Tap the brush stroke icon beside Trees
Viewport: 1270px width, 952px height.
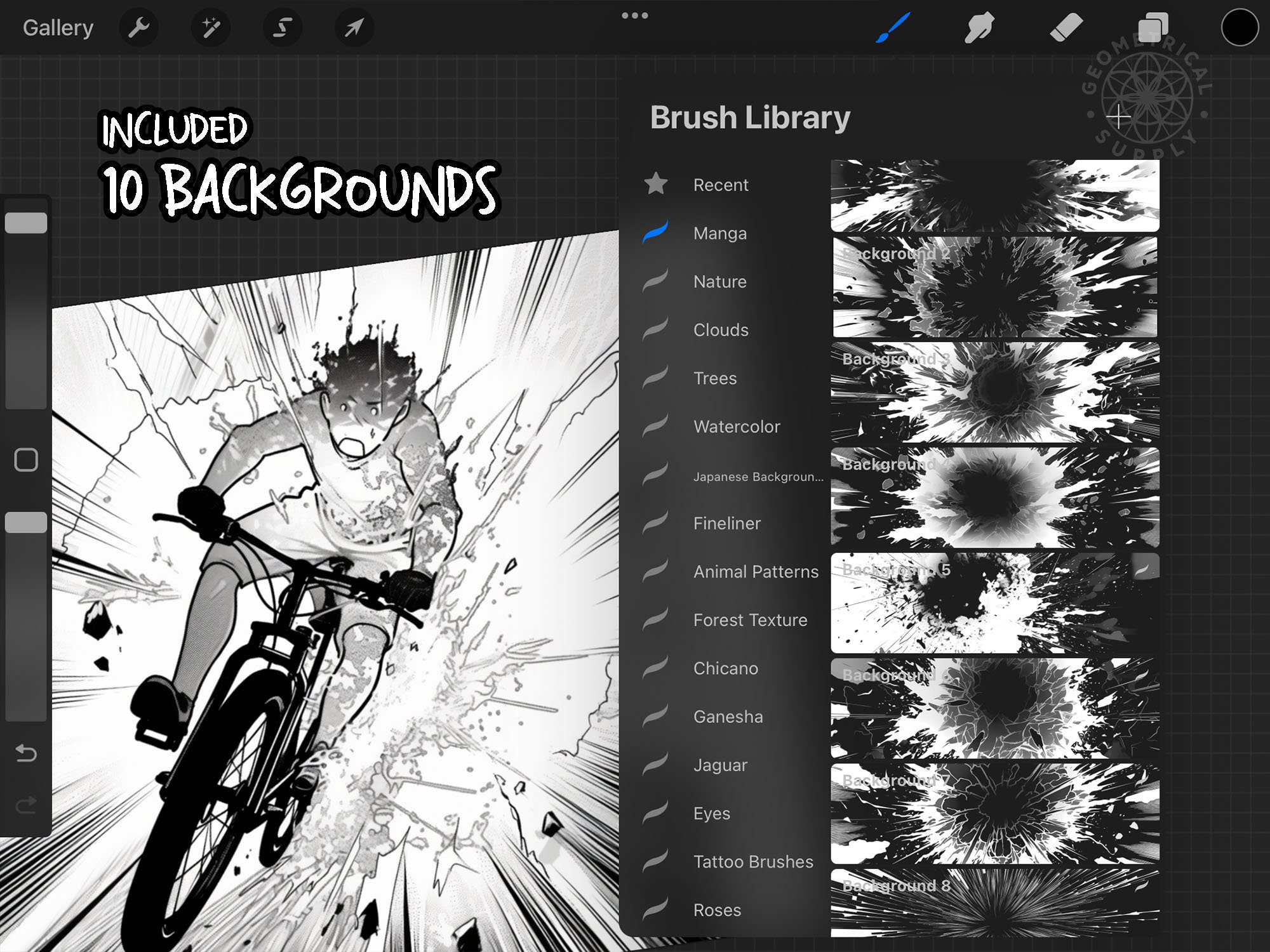click(x=655, y=377)
